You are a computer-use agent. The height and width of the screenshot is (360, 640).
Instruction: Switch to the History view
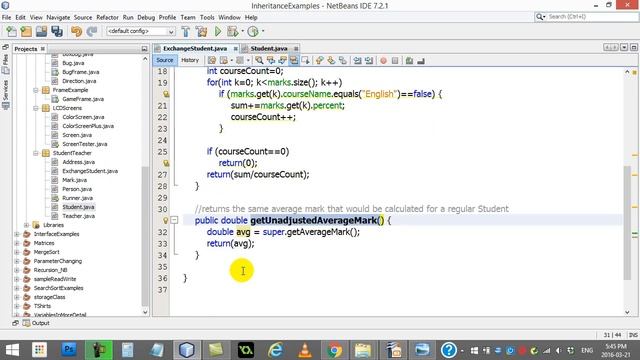tap(190, 60)
